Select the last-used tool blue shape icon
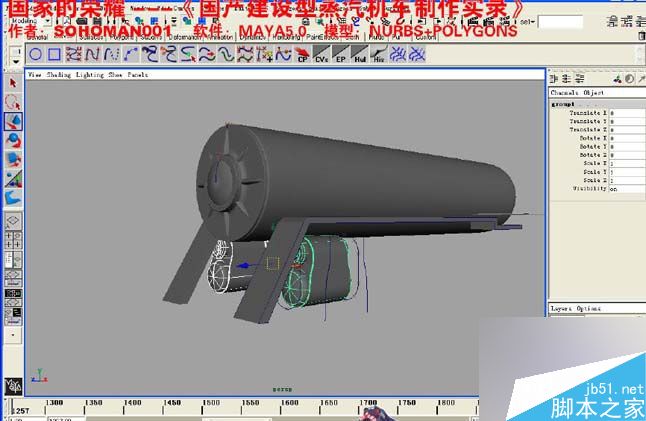This screenshot has height=421, width=646. 13,198
